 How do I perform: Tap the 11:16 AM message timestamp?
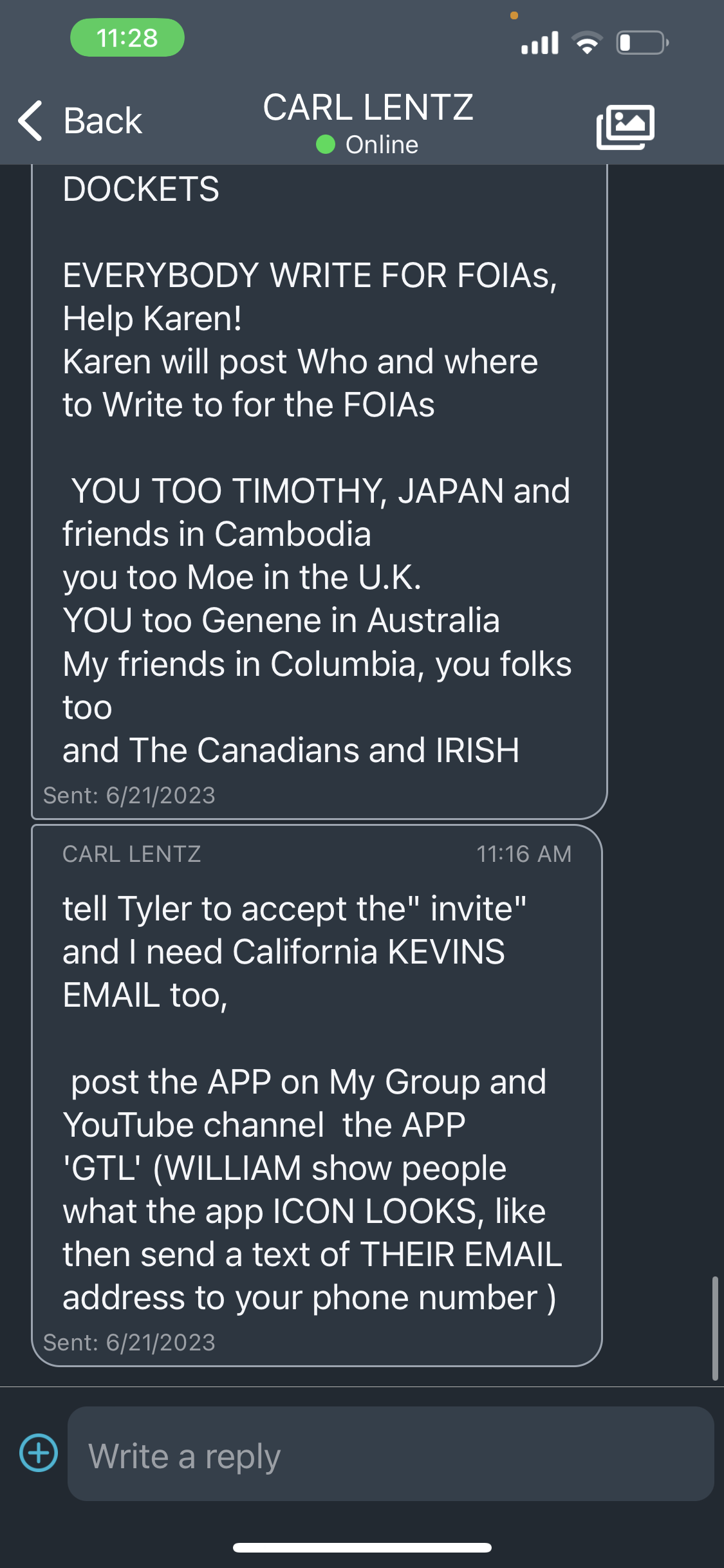pyautogui.click(x=524, y=854)
